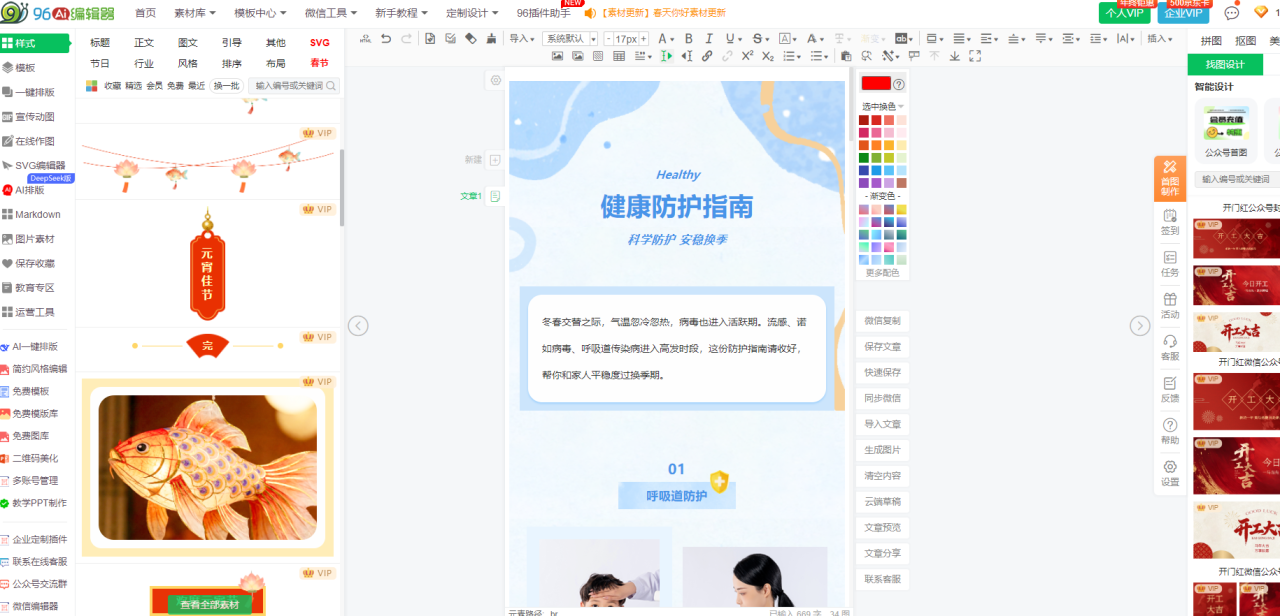Open the 签到 check-in icon
This screenshot has height=616, width=1280.
click(1169, 221)
